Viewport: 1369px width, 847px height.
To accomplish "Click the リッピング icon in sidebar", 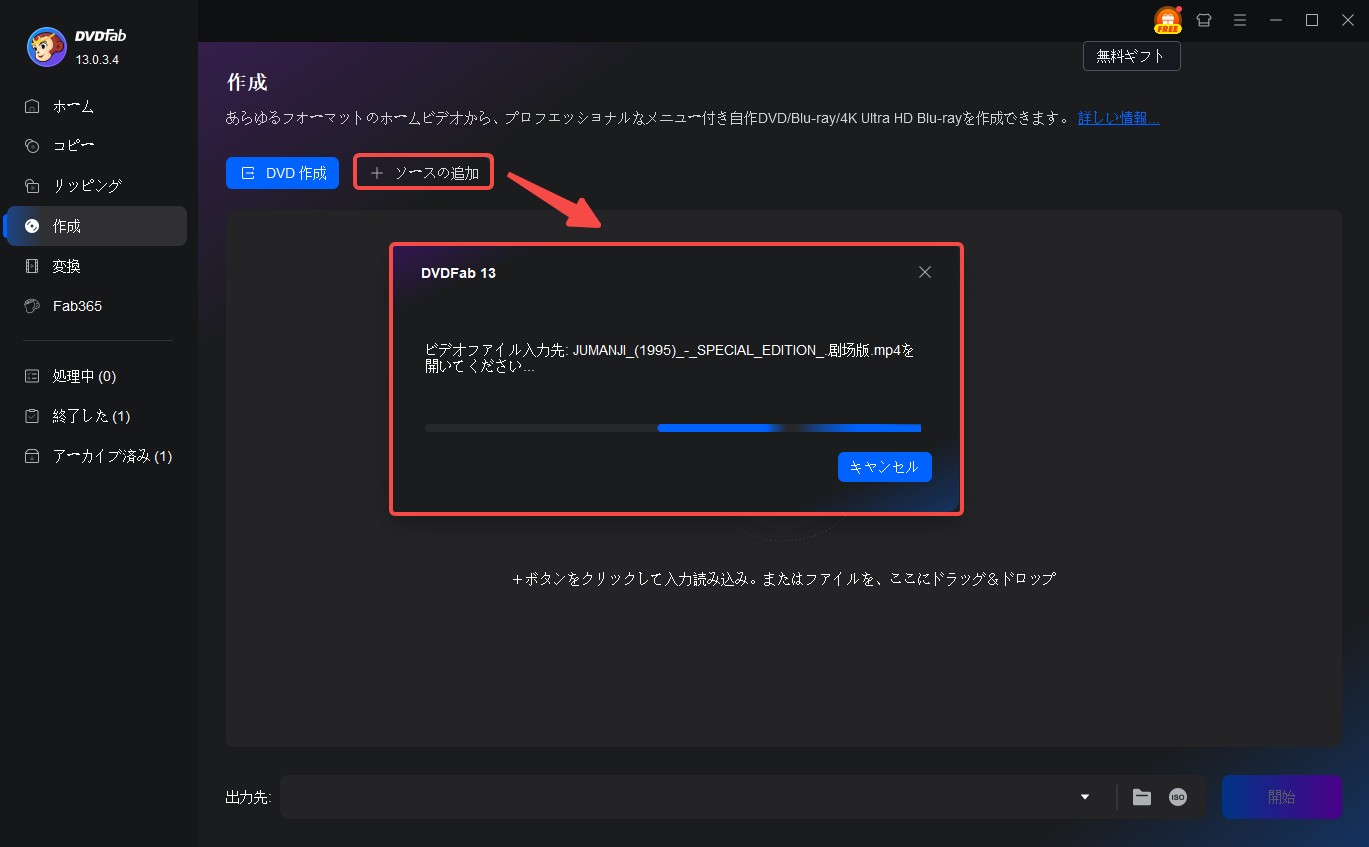I will point(33,186).
